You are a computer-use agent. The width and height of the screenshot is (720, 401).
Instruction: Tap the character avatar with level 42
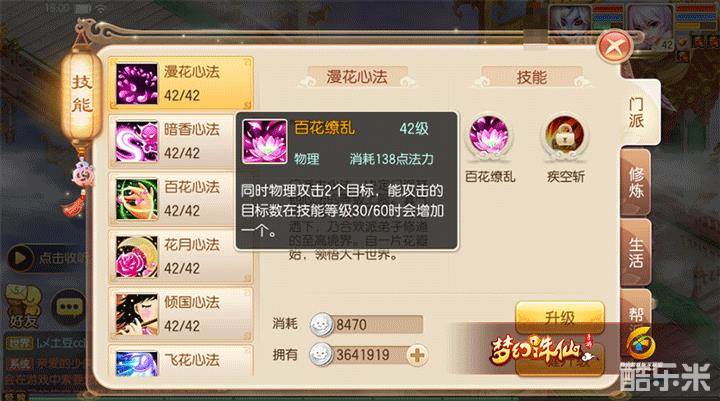click(650, 27)
